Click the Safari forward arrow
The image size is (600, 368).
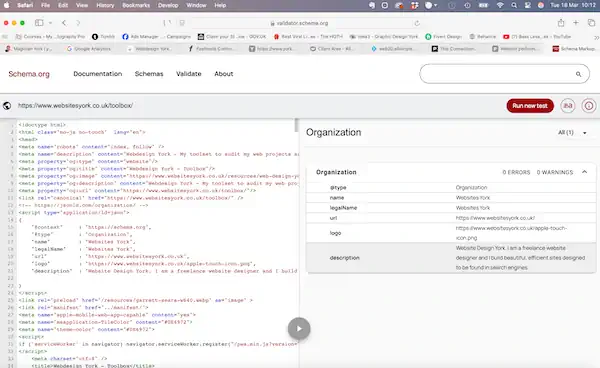pyautogui.click(x=78, y=23)
